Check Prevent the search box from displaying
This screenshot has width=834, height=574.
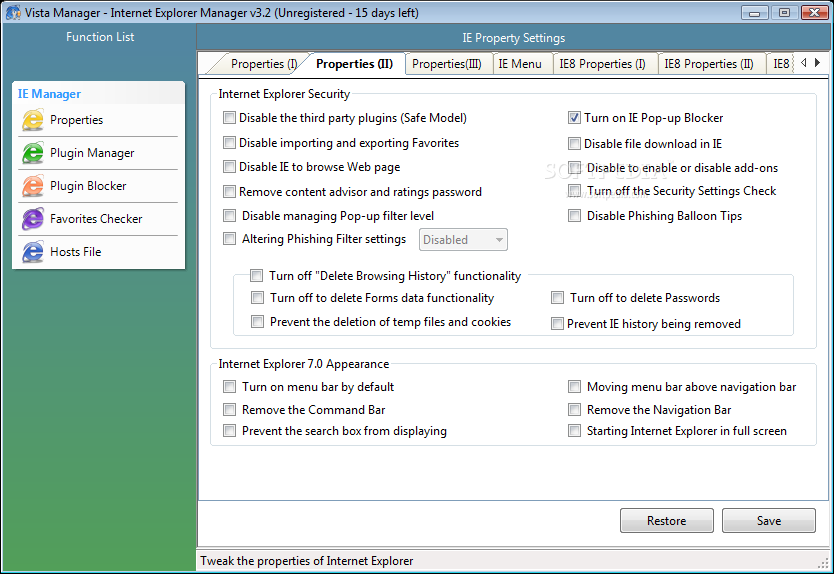tap(229, 431)
